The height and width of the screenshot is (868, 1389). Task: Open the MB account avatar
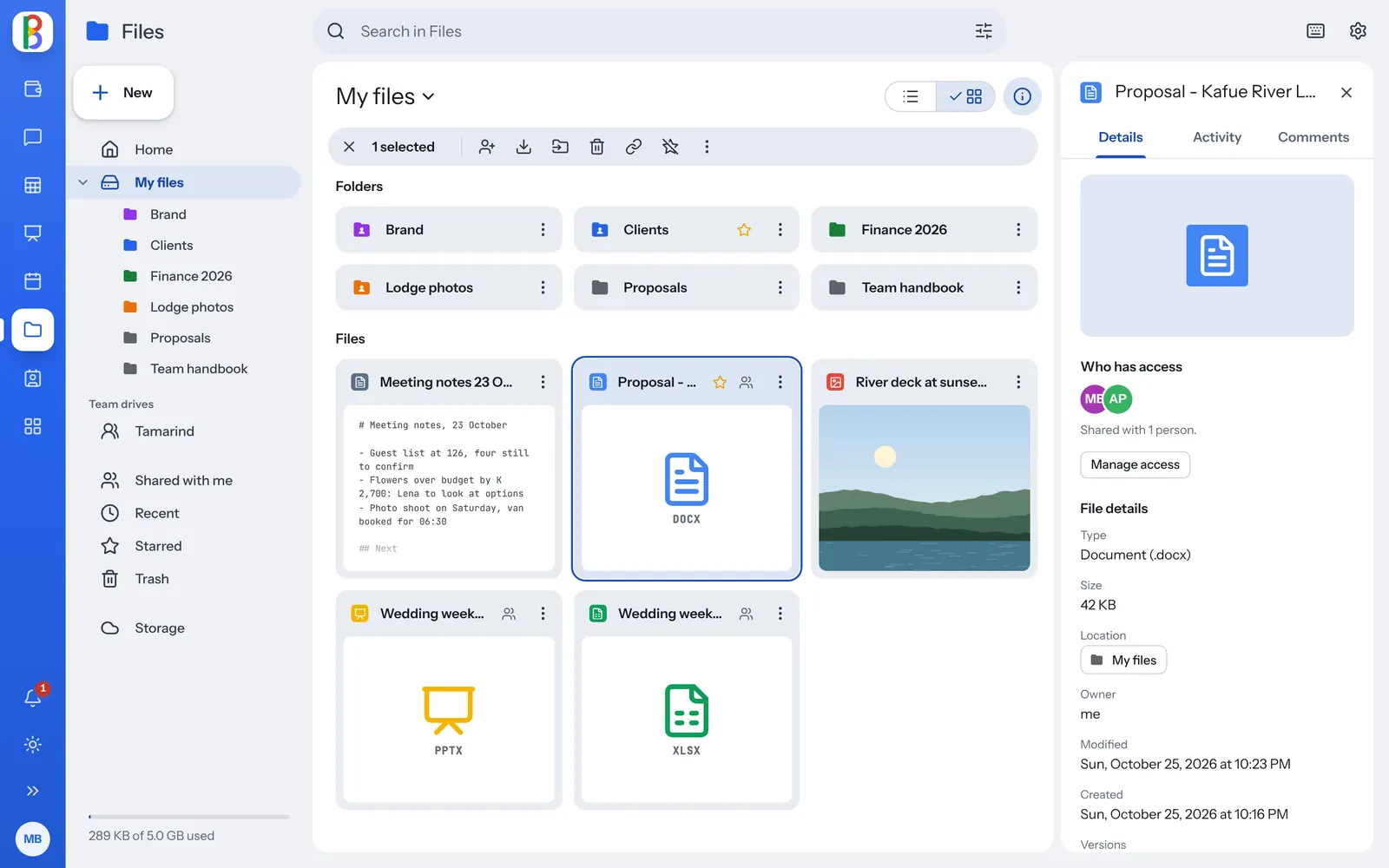33,838
